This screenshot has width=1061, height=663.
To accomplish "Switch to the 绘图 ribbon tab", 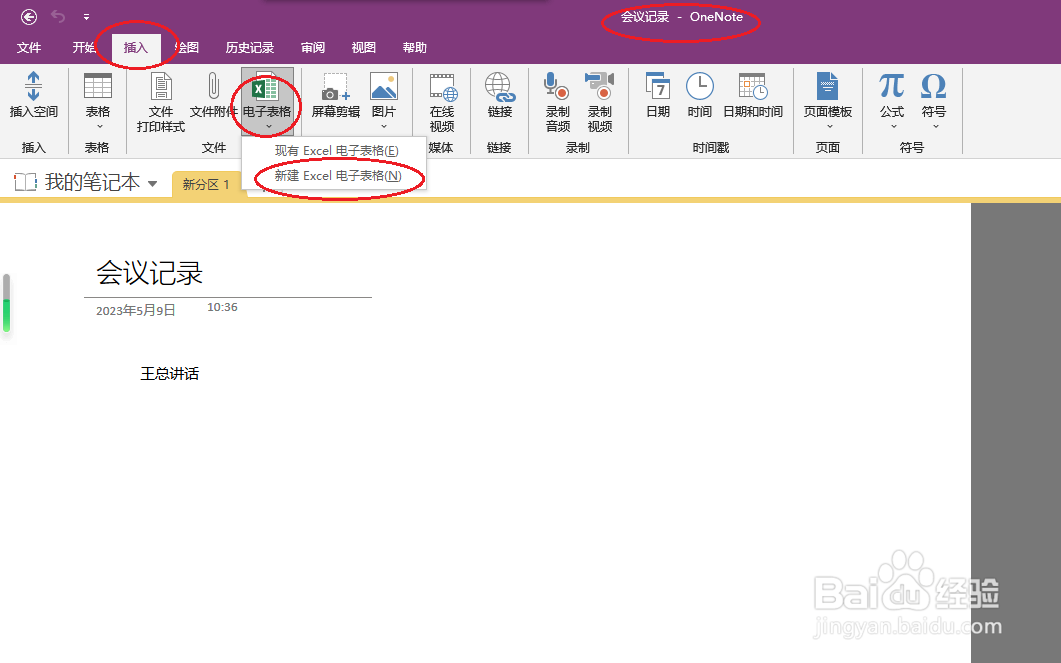I will pyautogui.click(x=187, y=47).
